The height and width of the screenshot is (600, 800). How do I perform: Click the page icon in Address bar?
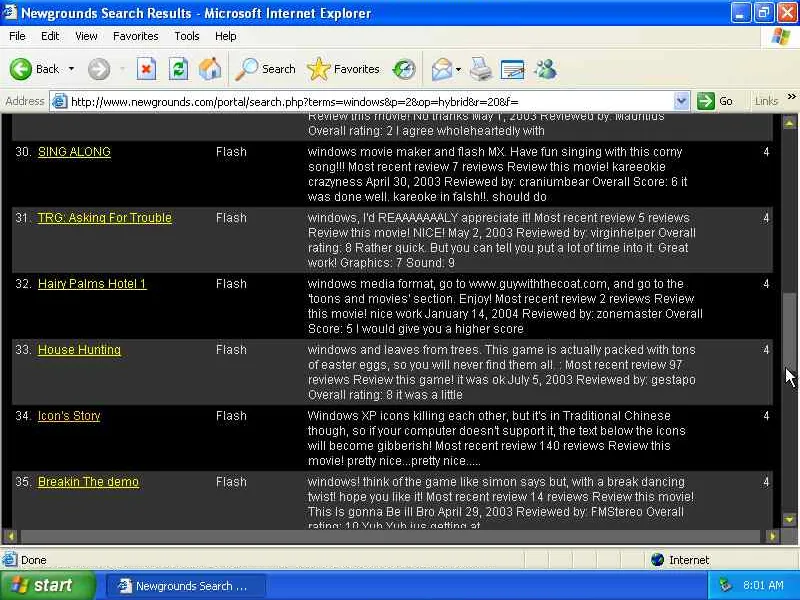tap(60, 101)
